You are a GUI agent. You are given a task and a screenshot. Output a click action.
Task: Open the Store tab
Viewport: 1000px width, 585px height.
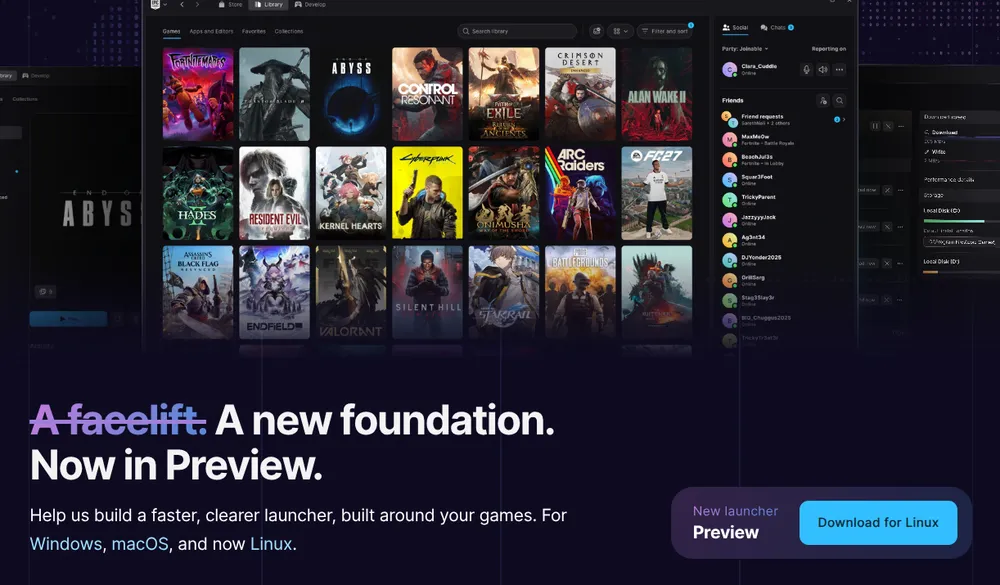[x=230, y=4]
